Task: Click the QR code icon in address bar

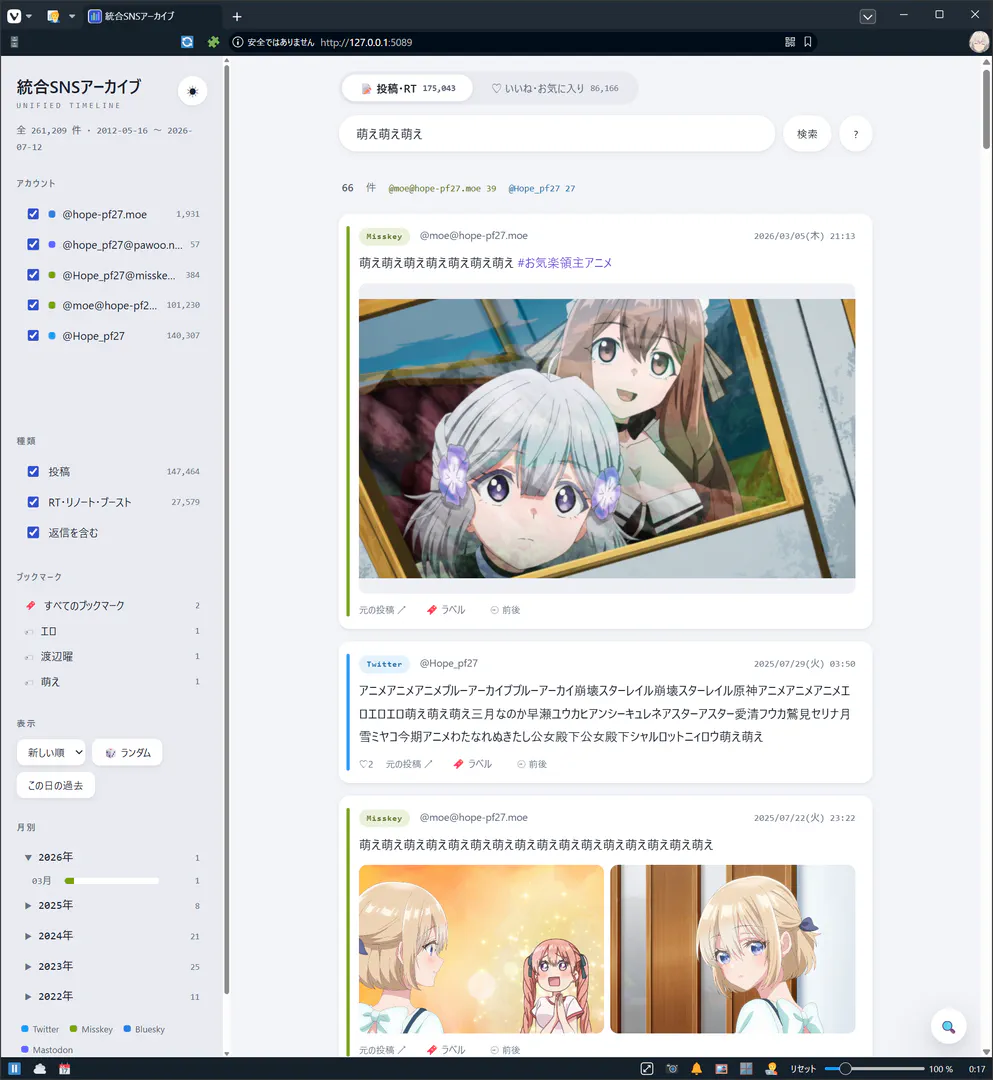Action: click(790, 42)
